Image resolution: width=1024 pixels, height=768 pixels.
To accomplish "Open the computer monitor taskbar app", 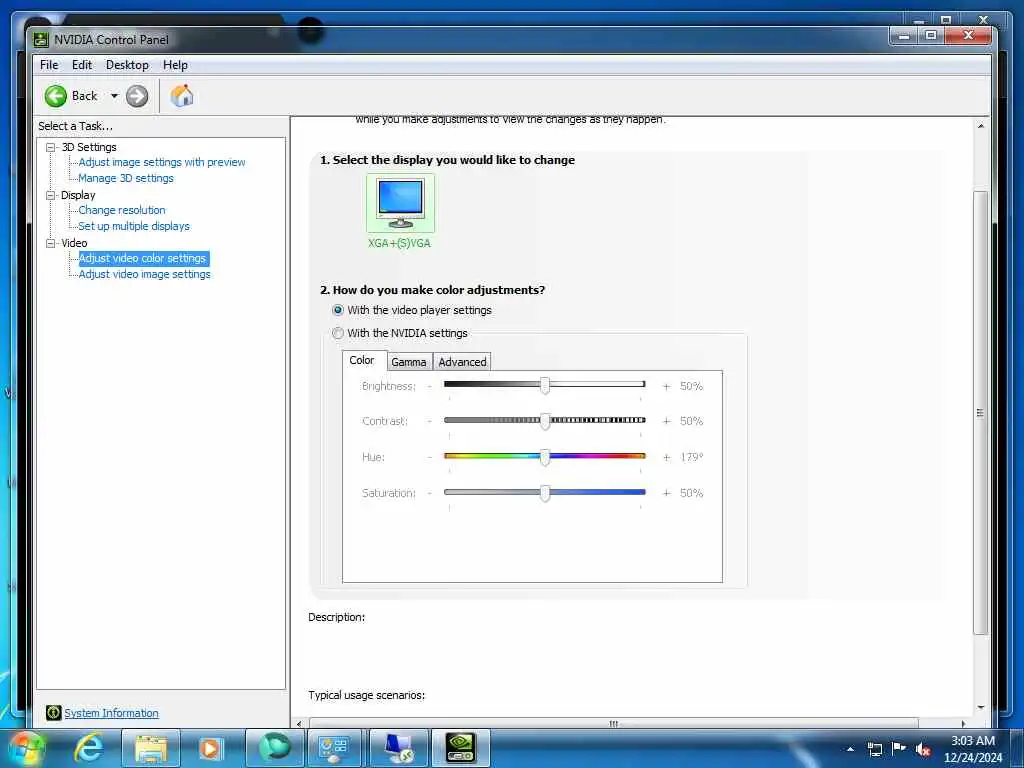I will (398, 748).
